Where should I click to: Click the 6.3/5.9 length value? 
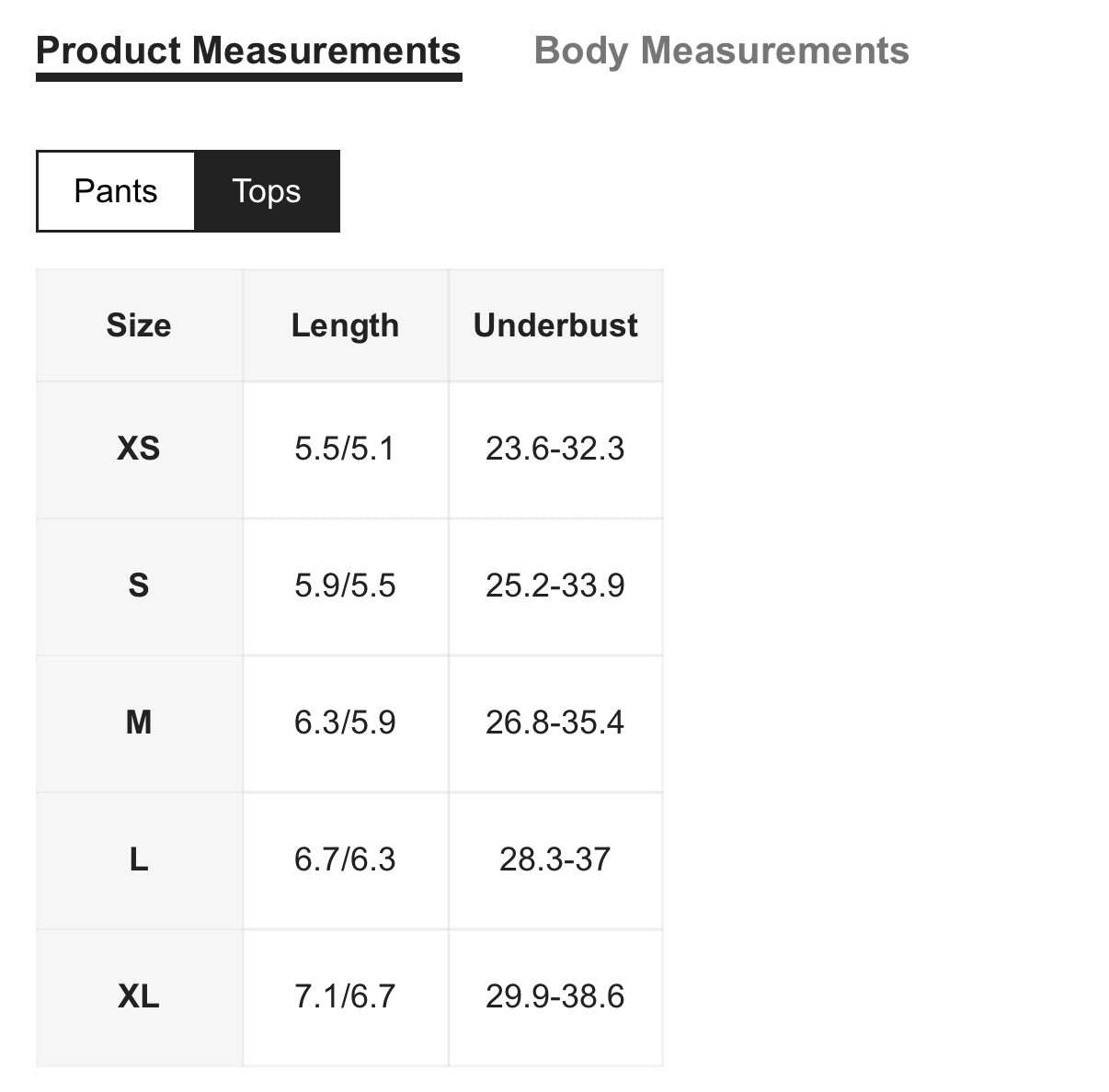tap(345, 722)
